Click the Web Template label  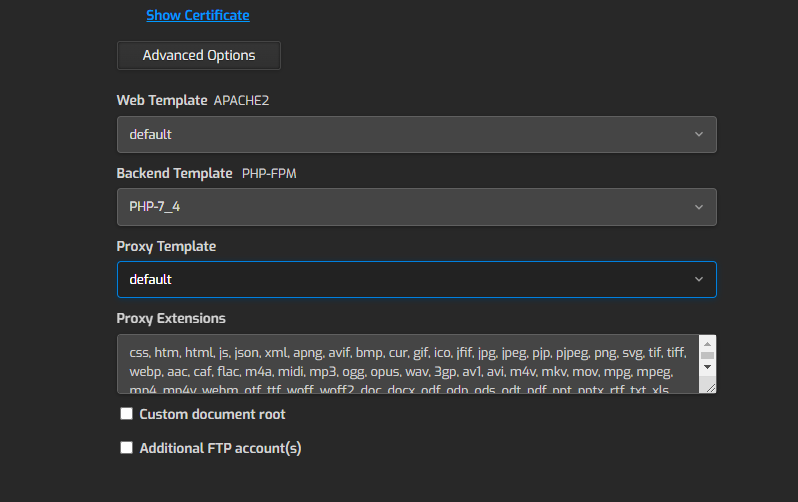point(162,101)
